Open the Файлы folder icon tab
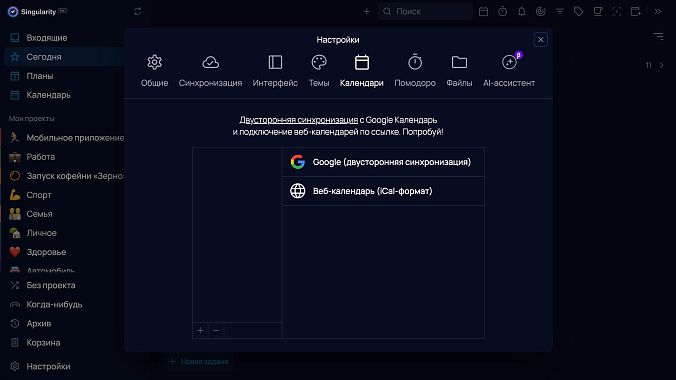Image resolution: width=676 pixels, height=380 pixels. point(459,63)
